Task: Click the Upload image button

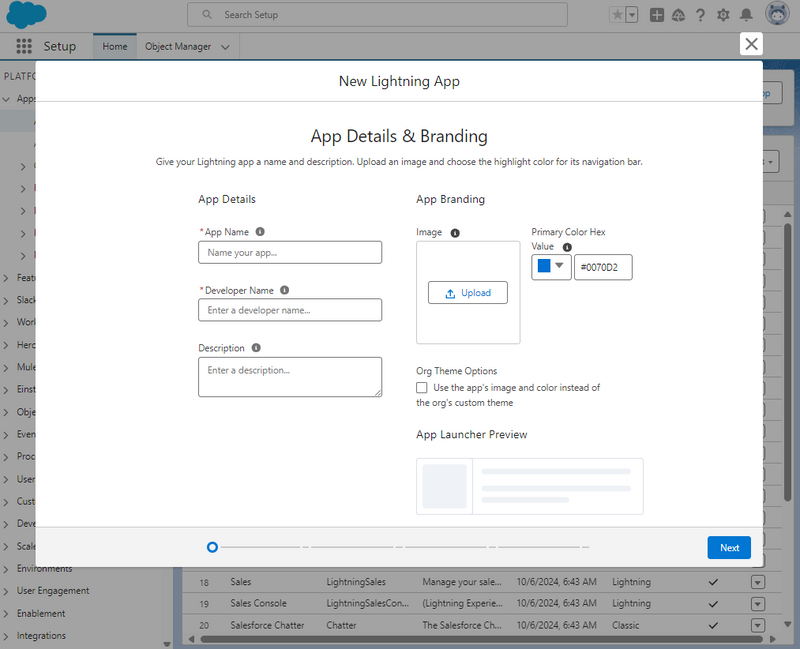Action: pyautogui.click(x=468, y=293)
